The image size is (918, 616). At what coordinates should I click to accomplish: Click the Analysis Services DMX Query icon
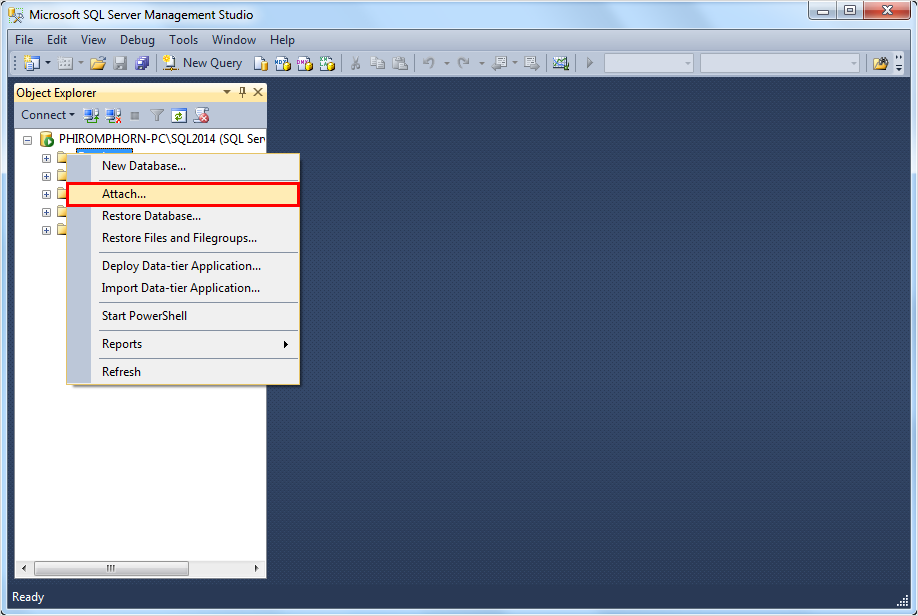coord(305,63)
